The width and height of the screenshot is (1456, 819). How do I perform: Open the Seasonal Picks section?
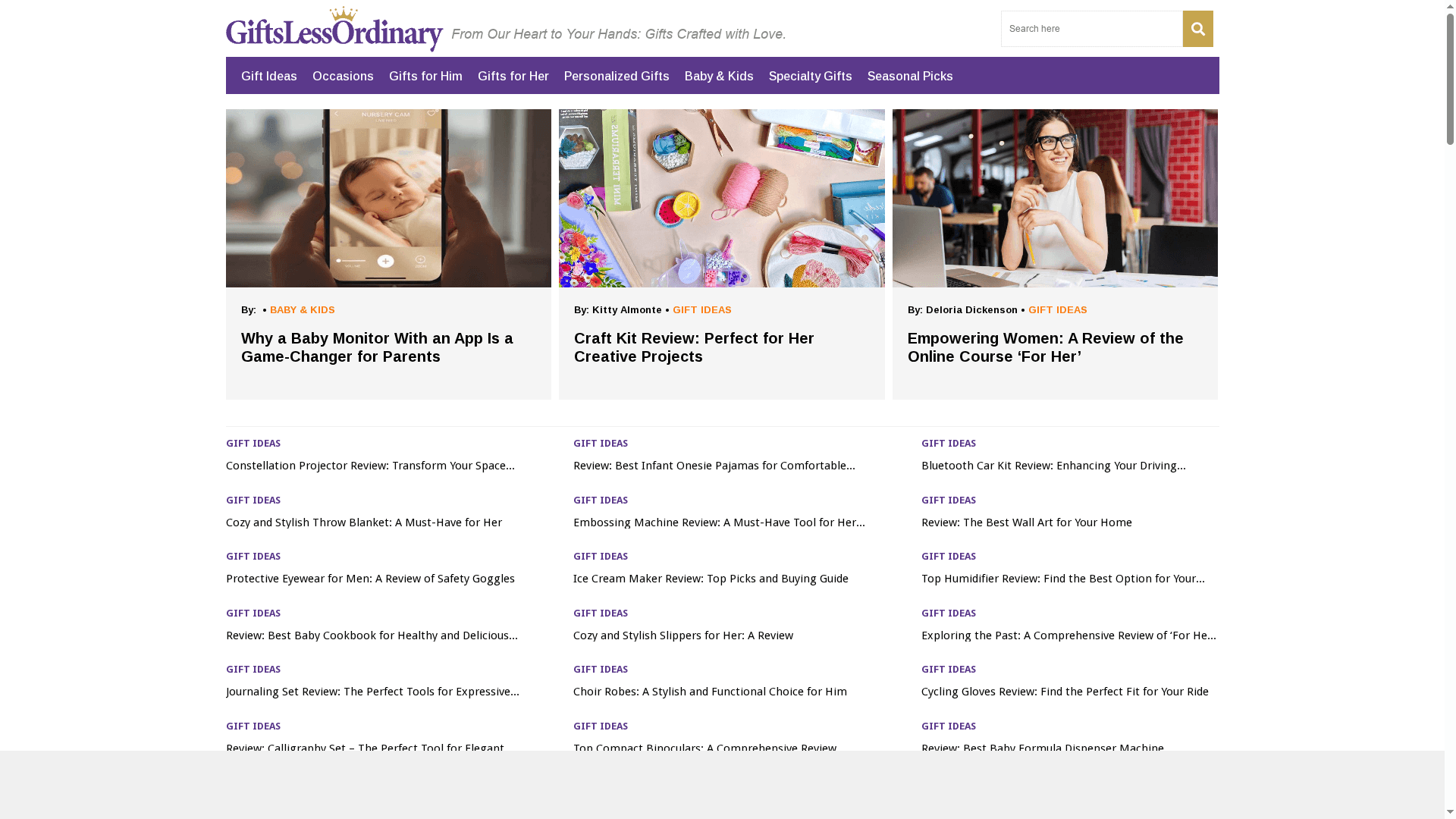point(910,76)
